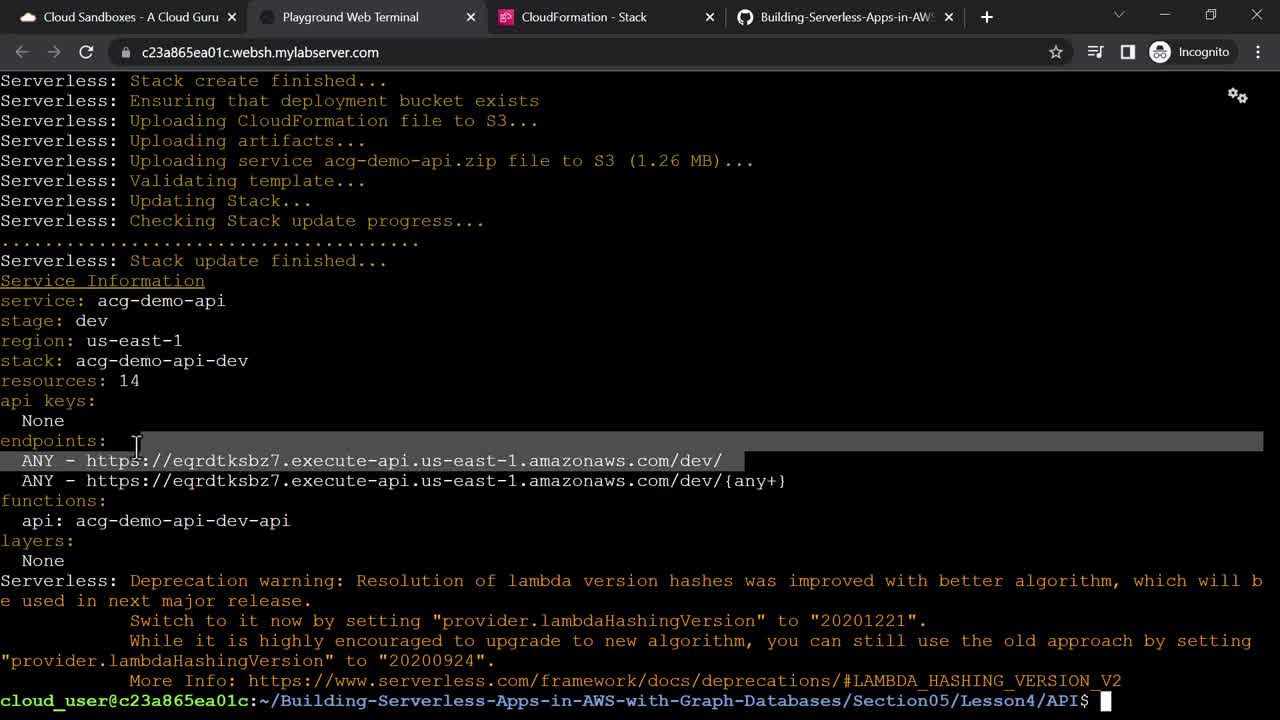This screenshot has width=1280, height=720.
Task: Click the 'Deprecation warning' message line
Action: pyautogui.click(x=631, y=581)
